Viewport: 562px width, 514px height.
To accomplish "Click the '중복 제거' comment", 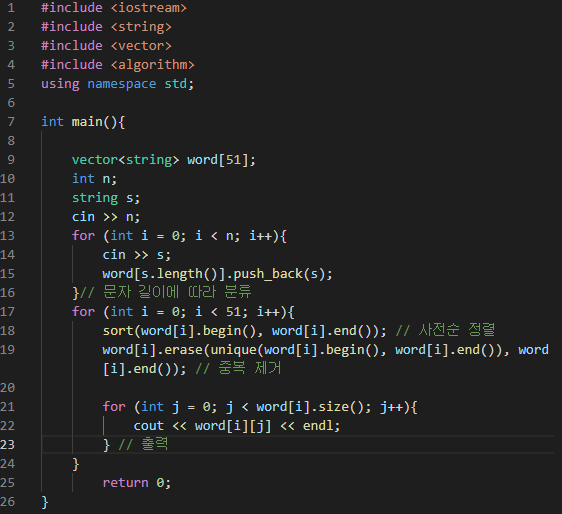I will click(238, 368).
